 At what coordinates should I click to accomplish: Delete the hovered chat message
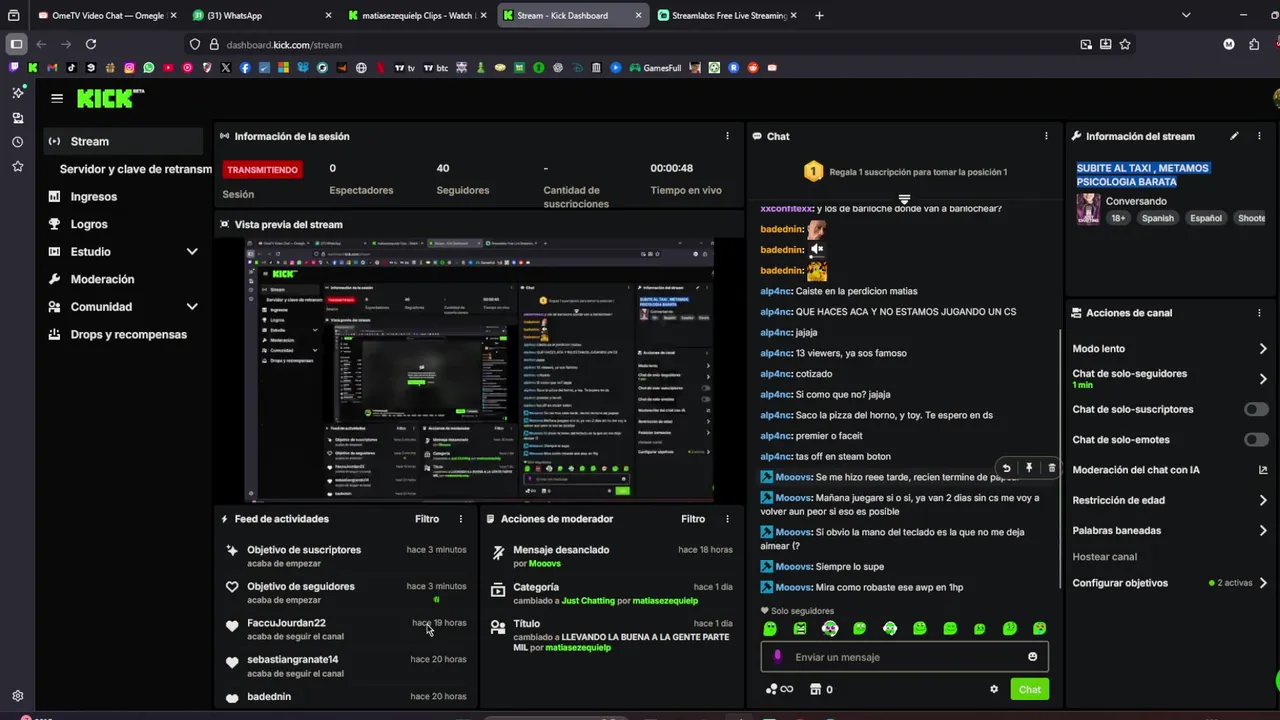1051,468
